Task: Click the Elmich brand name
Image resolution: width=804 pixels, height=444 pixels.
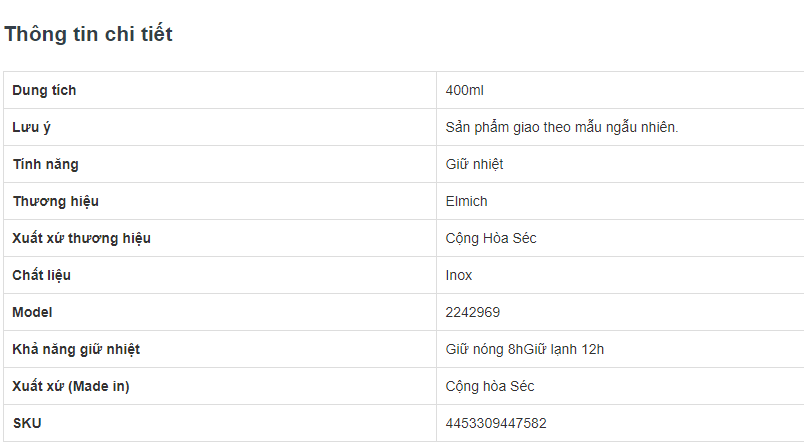Action: click(467, 202)
